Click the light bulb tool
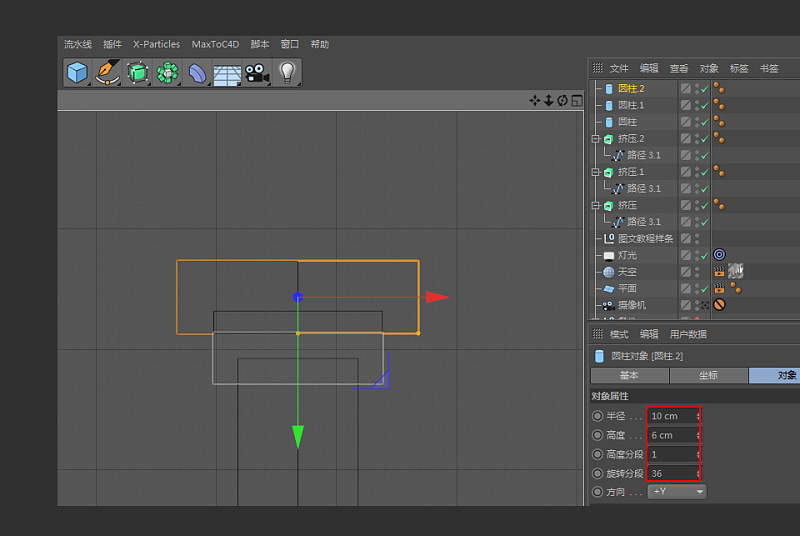The image size is (800, 536). (288, 72)
